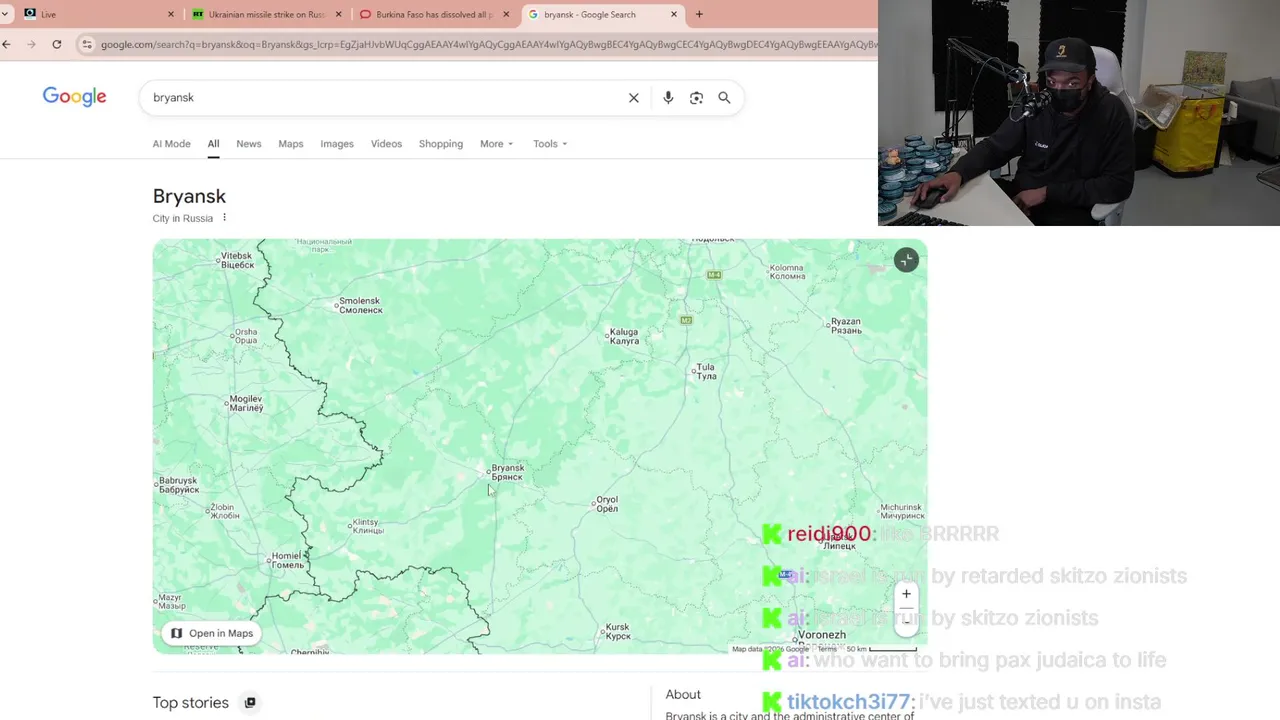Click the Homiel label on the map
The width and height of the screenshot is (1280, 720).
tap(288, 560)
